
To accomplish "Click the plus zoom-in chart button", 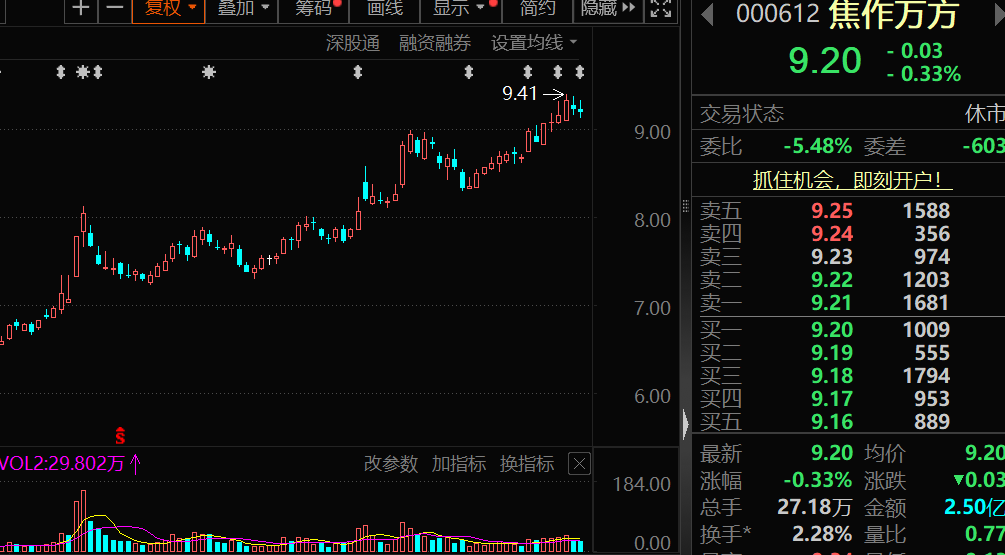I will click(x=81, y=9).
